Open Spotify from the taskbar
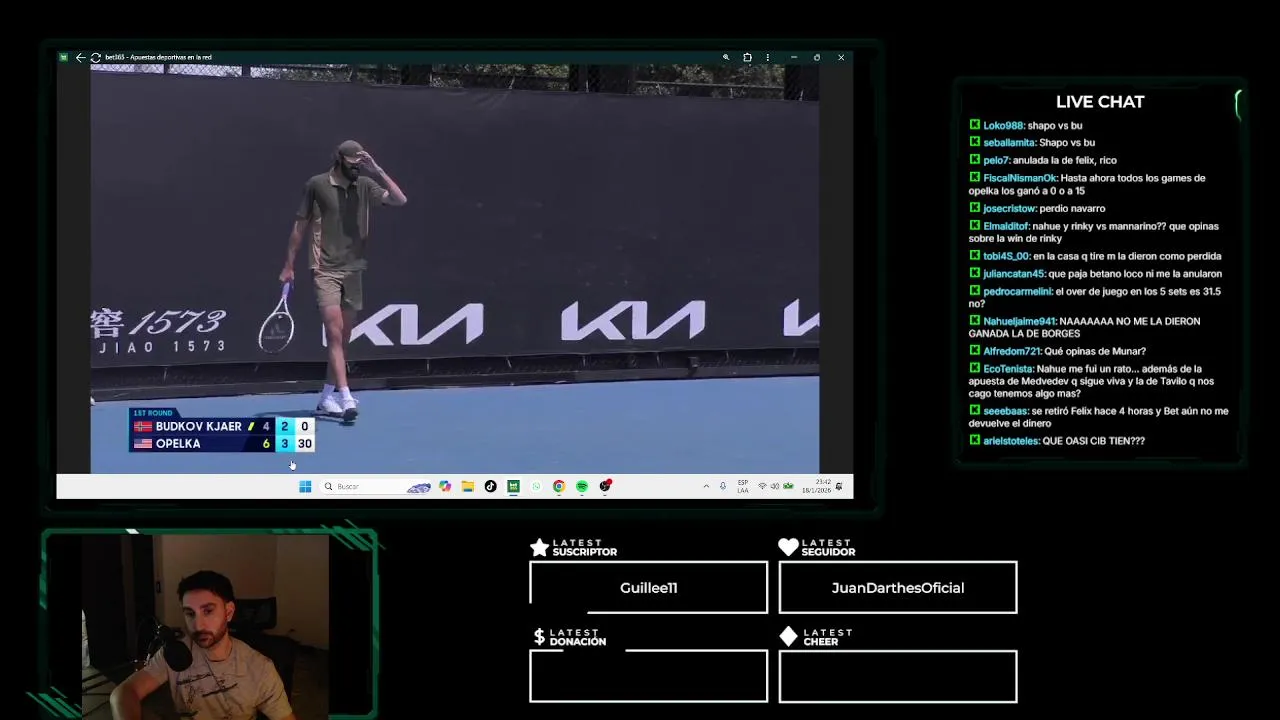The image size is (1280, 720). pyautogui.click(x=582, y=486)
